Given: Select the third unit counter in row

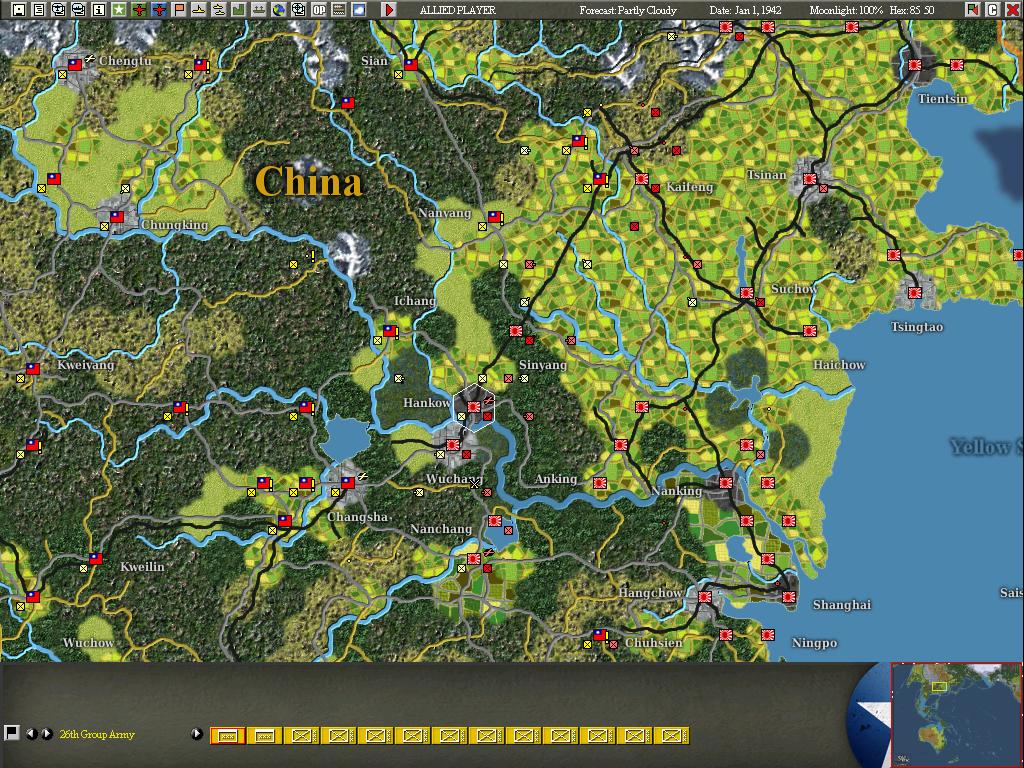Looking at the screenshot, I should pyautogui.click(x=301, y=736).
